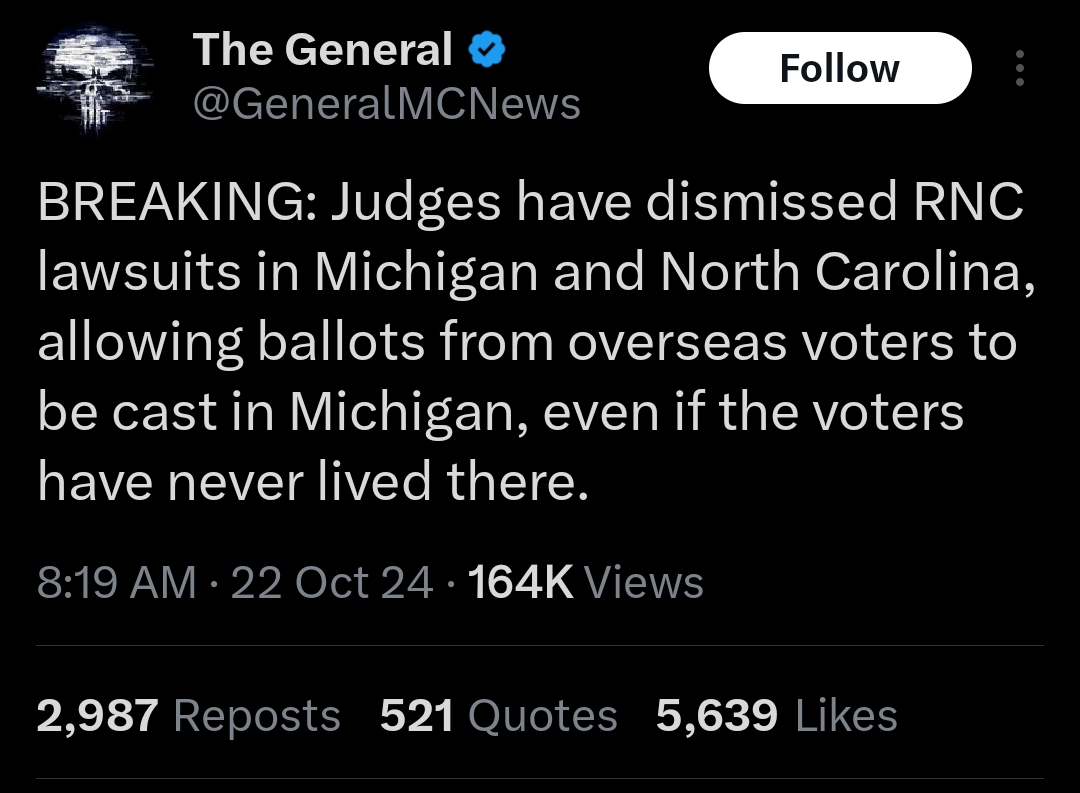Open the 521 Quotes list
The width and height of the screenshot is (1080, 793).
pos(498,716)
